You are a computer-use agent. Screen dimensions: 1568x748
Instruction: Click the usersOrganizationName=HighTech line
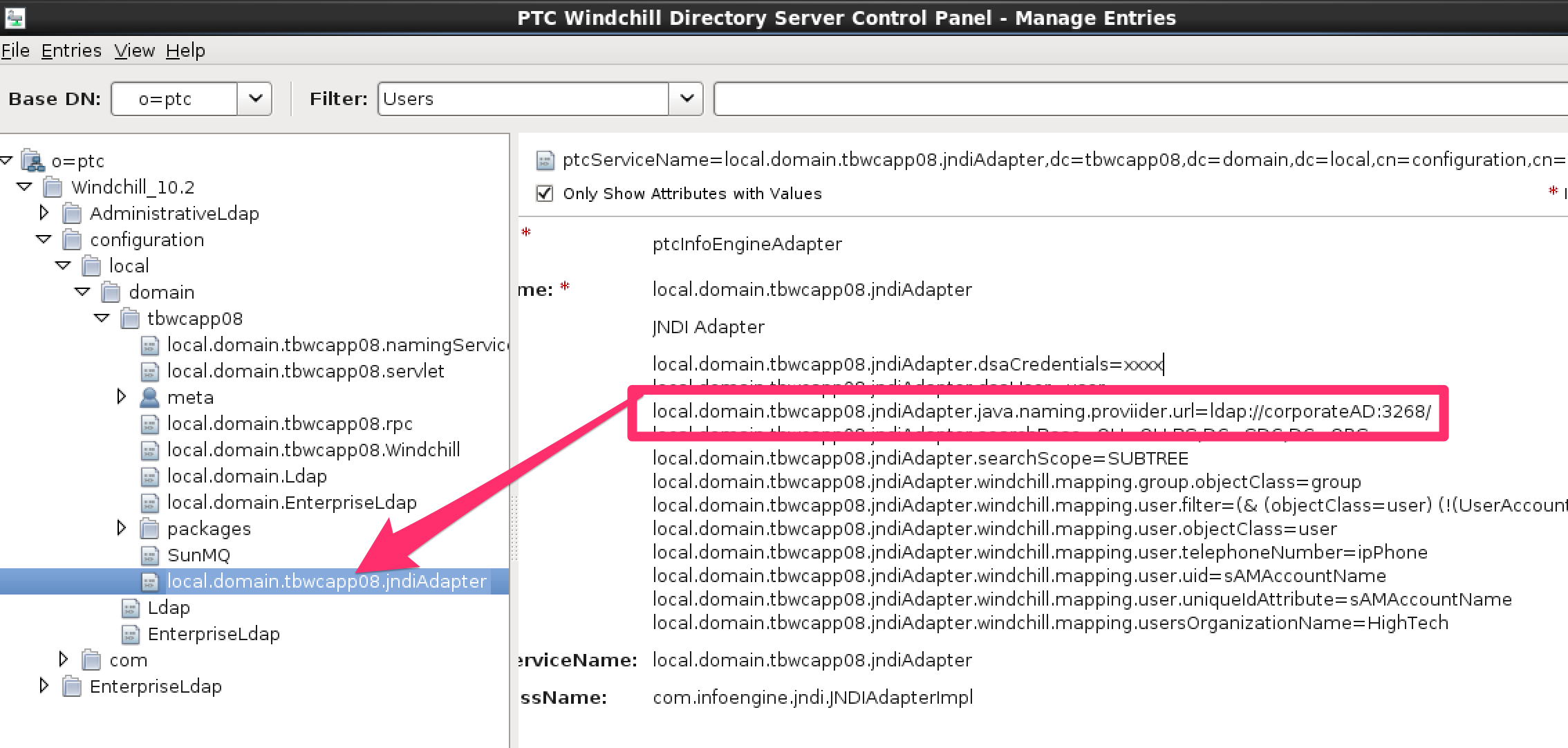point(1050,623)
